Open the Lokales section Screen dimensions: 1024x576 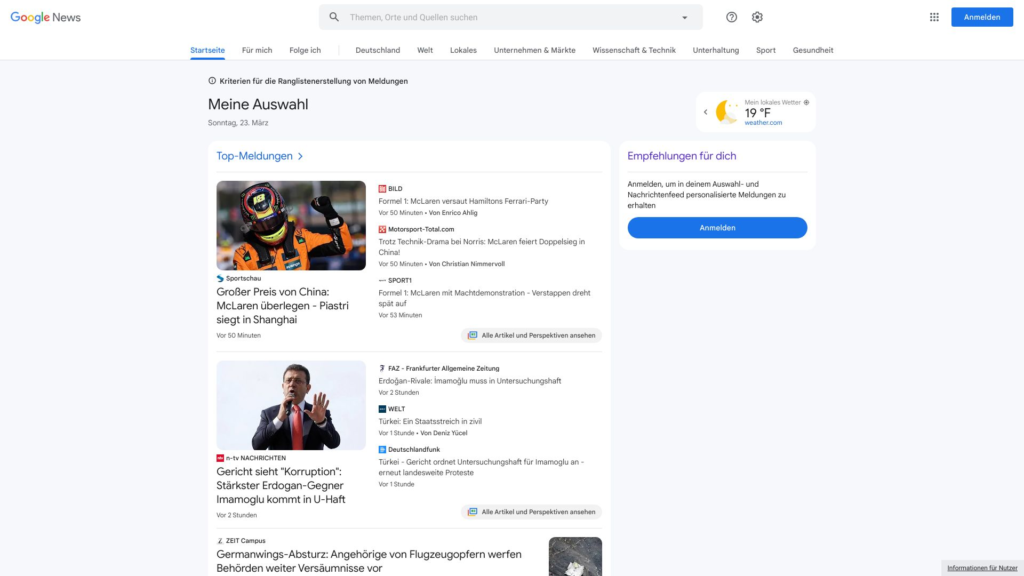463,50
